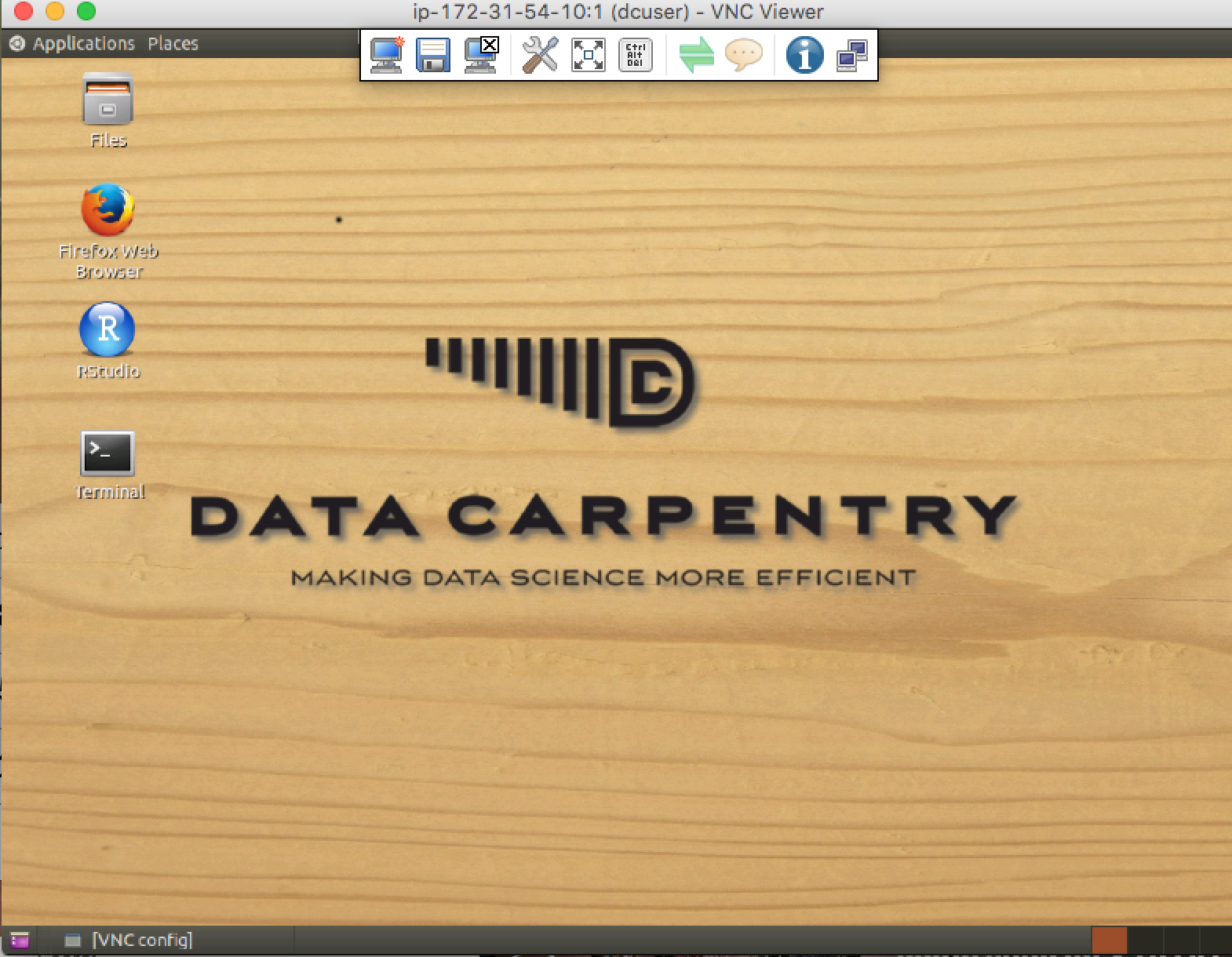Toggle full screen mode icon
Viewport: 1232px width, 957px height.
[588, 55]
